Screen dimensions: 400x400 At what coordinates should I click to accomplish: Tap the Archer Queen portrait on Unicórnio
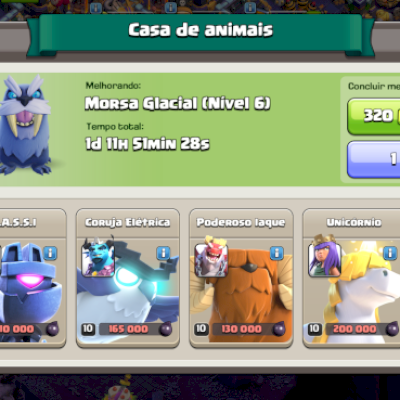click(x=325, y=257)
